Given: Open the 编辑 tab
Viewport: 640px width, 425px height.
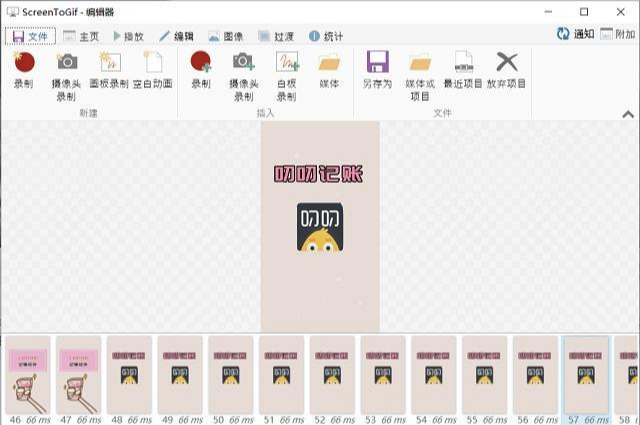Looking at the screenshot, I should (x=176, y=36).
